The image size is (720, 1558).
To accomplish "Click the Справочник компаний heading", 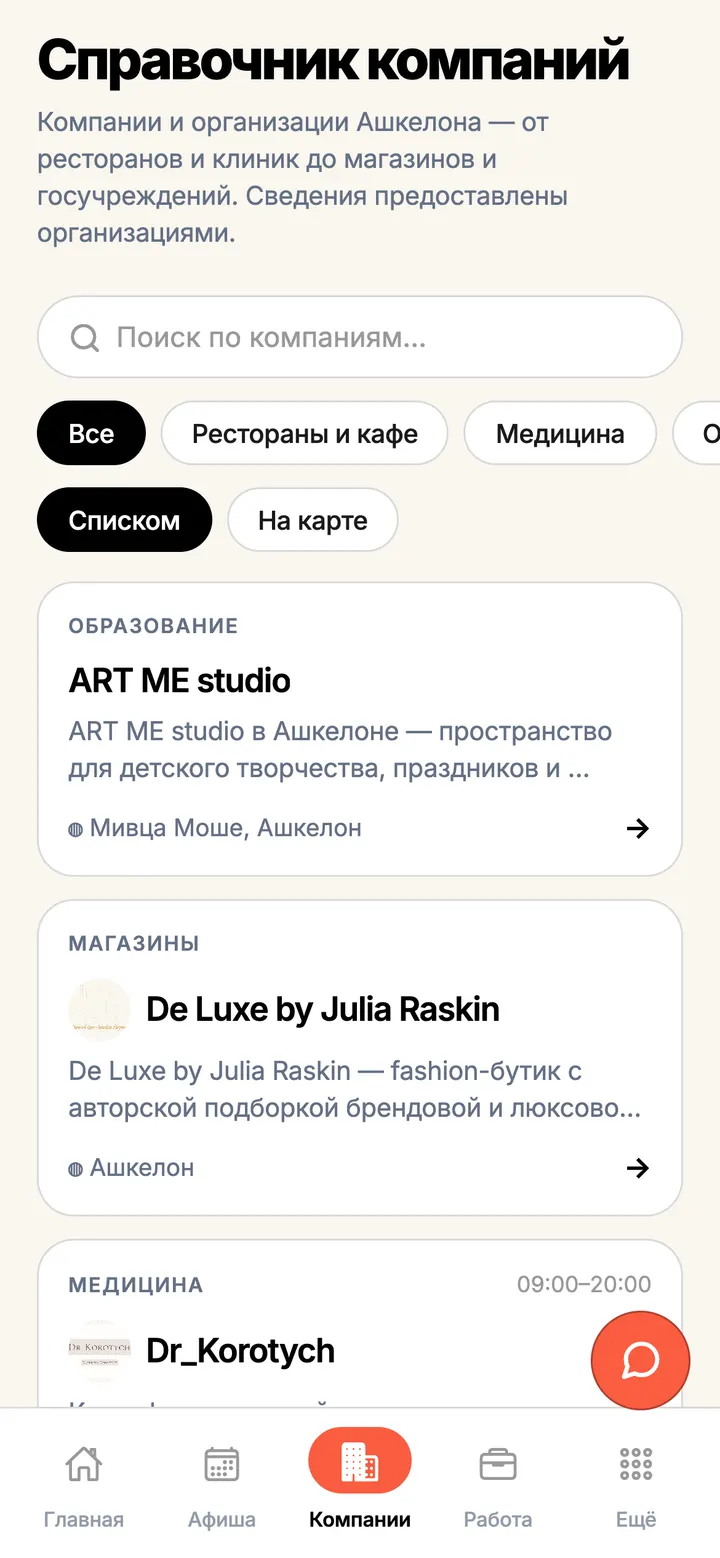I will pyautogui.click(x=334, y=60).
